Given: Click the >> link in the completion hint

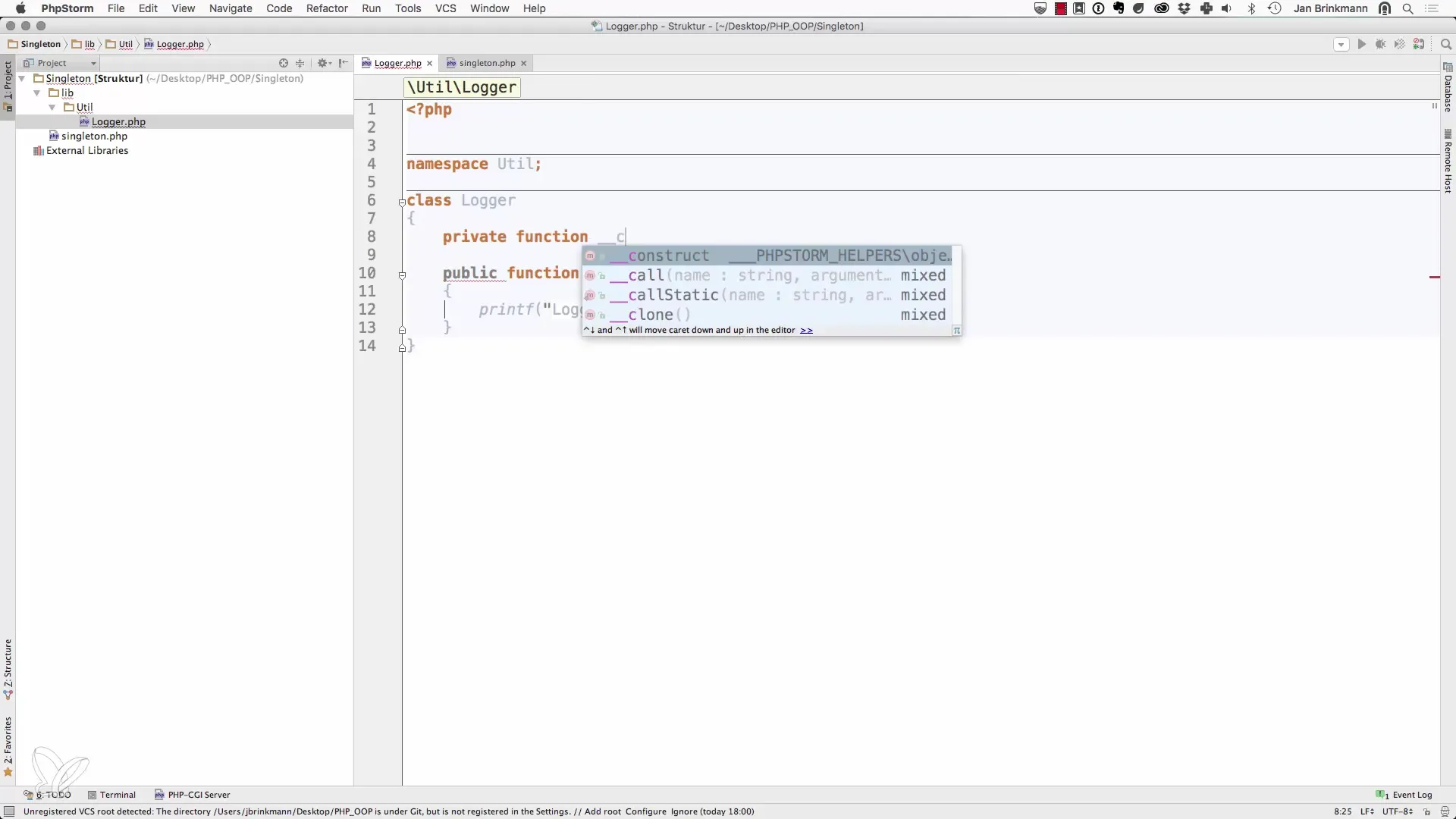Looking at the screenshot, I should click(806, 330).
